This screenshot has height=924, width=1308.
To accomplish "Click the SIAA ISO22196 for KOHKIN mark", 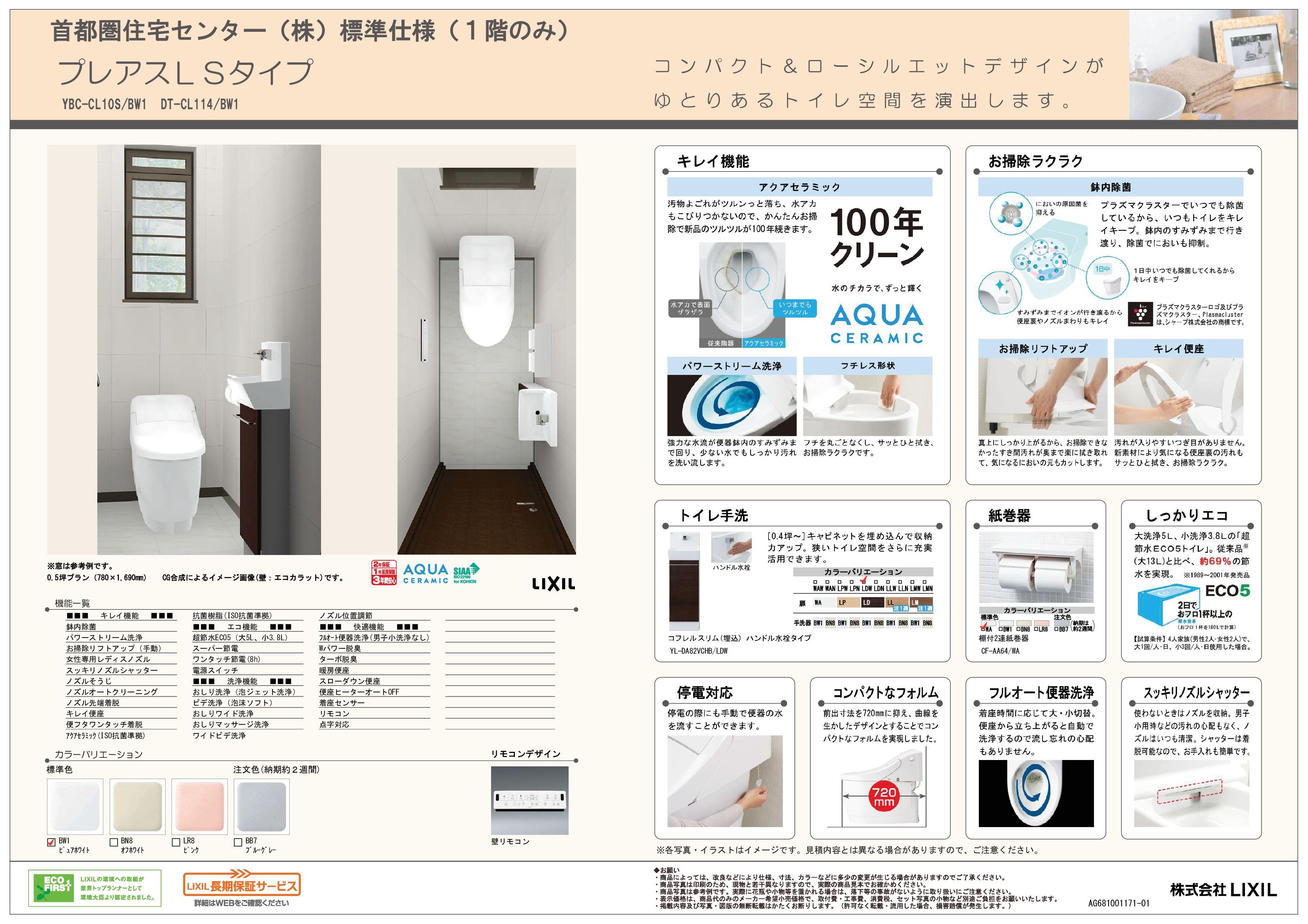I will pos(466,573).
